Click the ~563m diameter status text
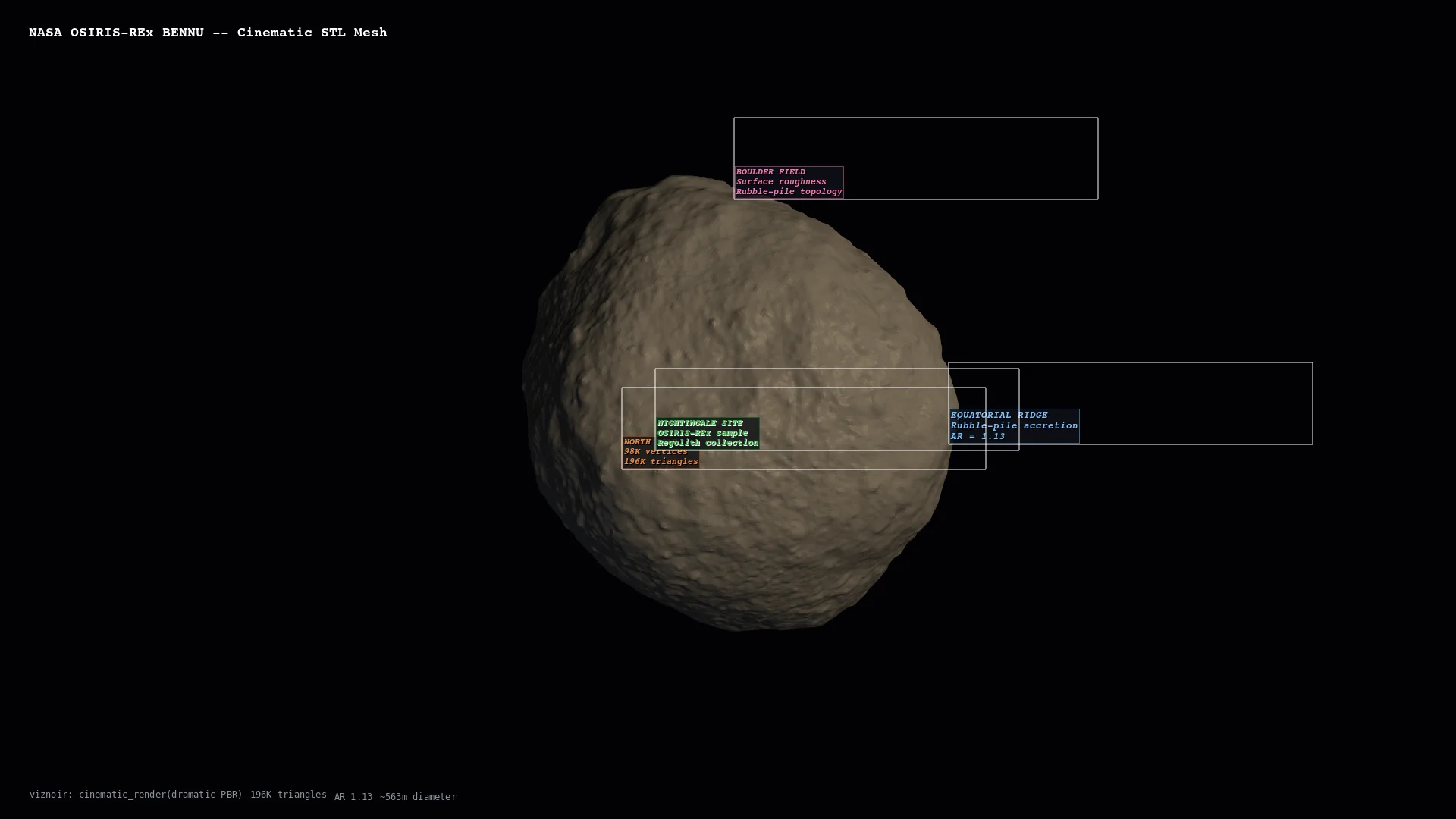Image resolution: width=1456 pixels, height=819 pixels. pyautogui.click(x=418, y=797)
